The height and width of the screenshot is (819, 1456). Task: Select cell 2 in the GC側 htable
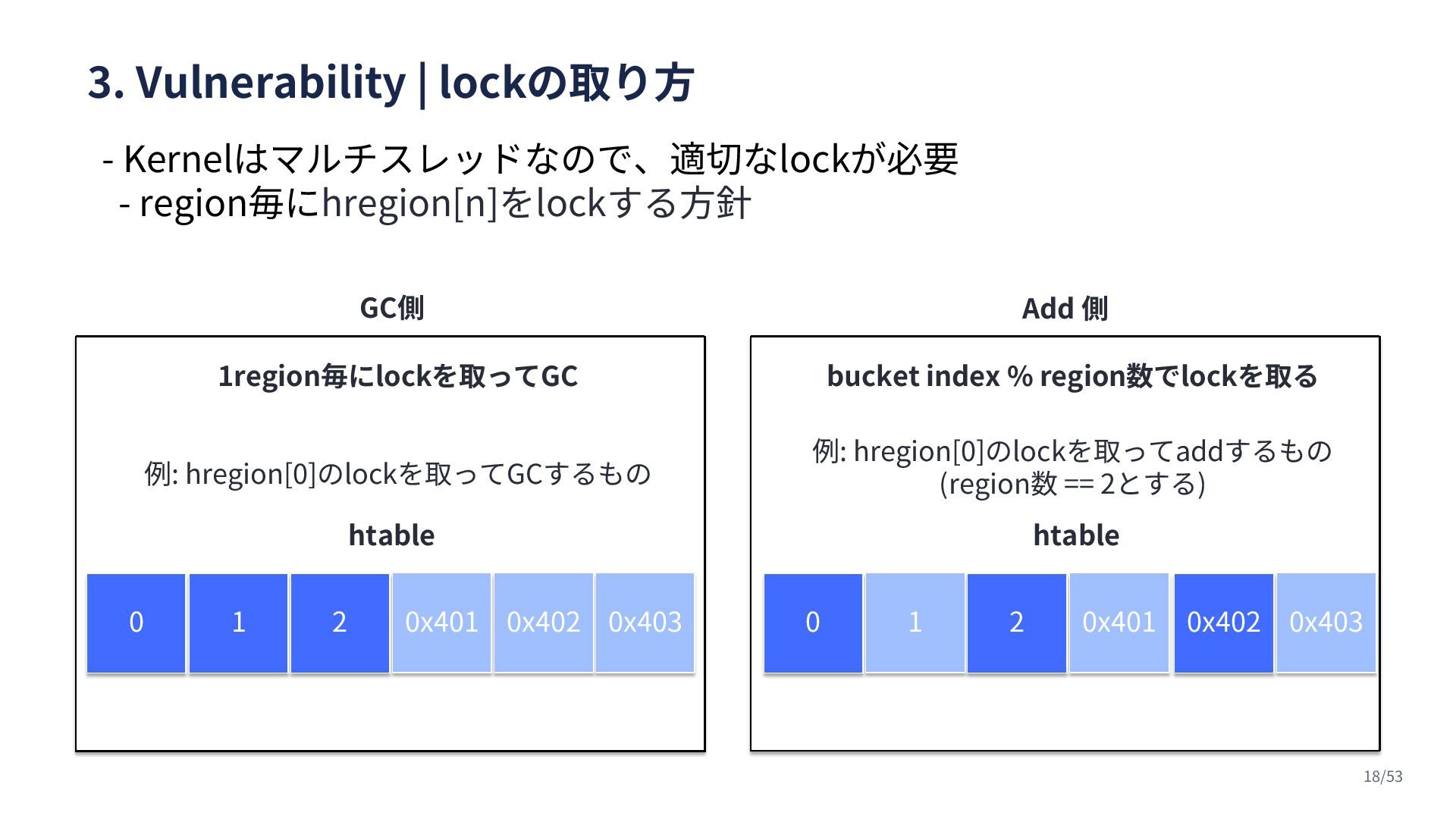click(340, 623)
